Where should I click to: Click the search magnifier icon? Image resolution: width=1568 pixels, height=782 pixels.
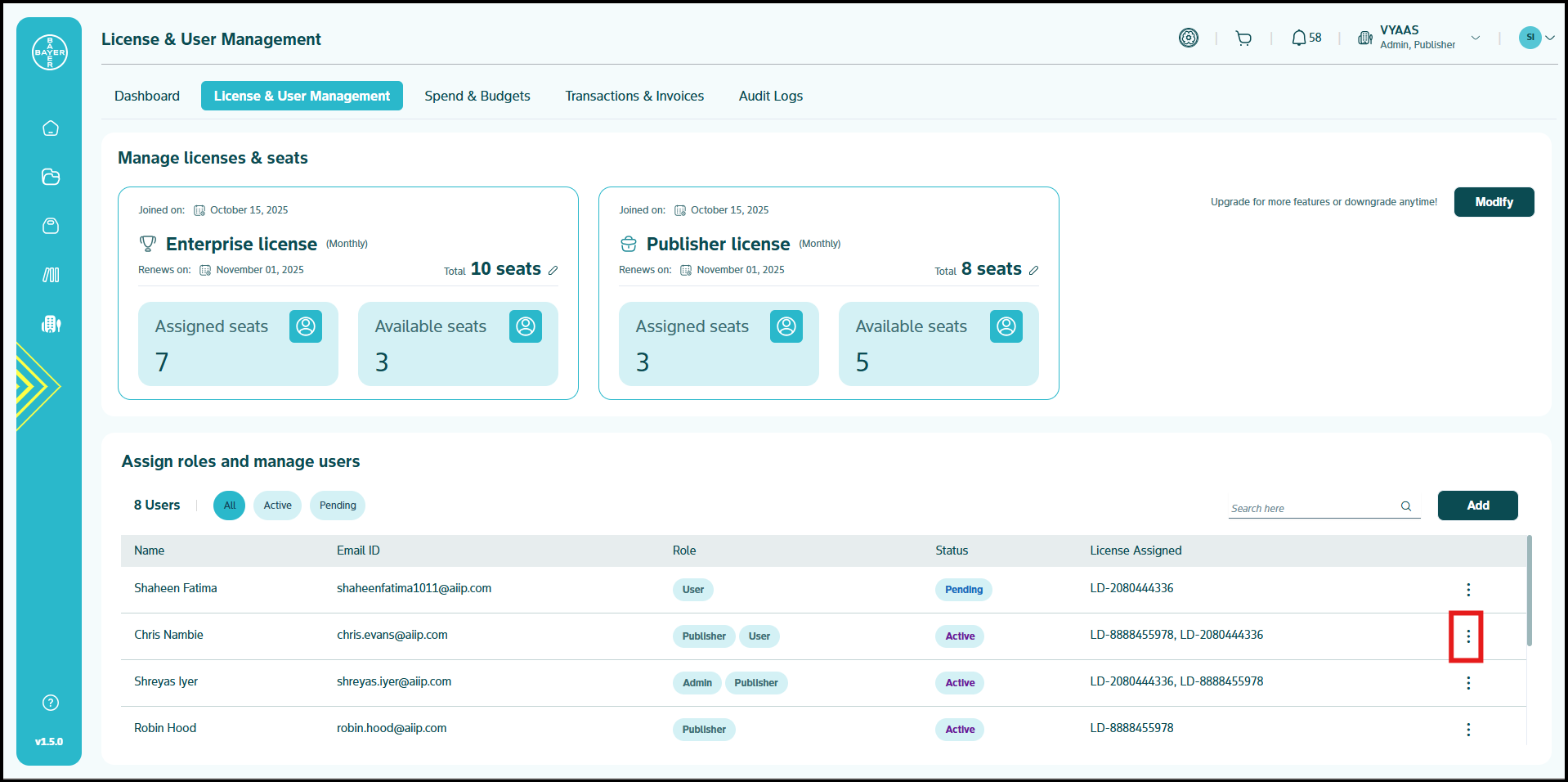coord(1406,506)
